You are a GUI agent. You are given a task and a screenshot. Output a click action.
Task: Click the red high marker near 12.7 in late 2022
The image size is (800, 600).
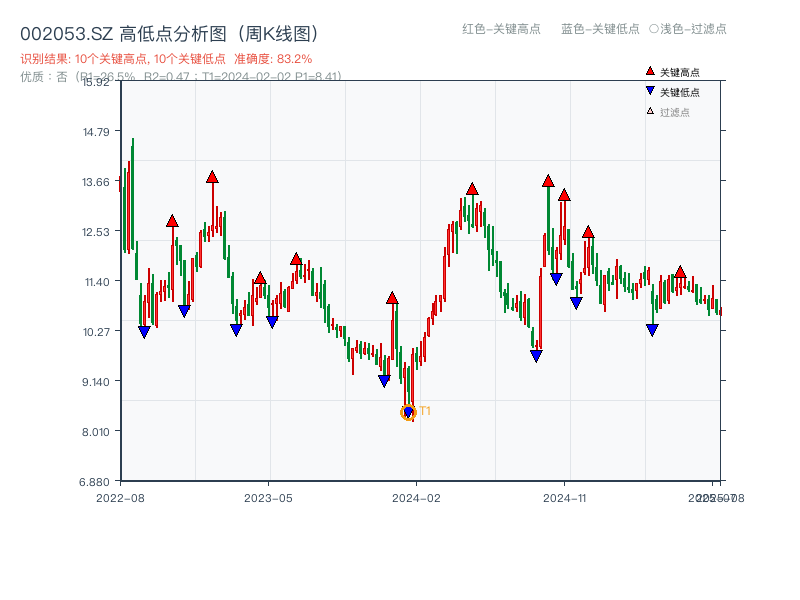[x=172, y=221]
